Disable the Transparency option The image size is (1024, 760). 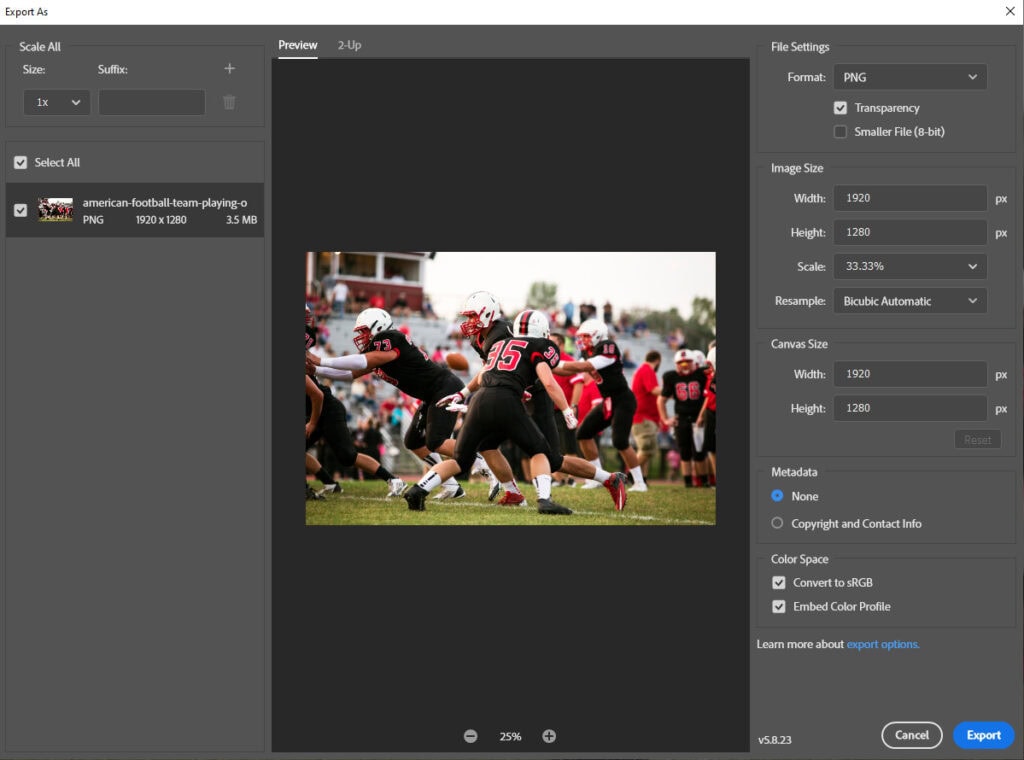tap(841, 107)
